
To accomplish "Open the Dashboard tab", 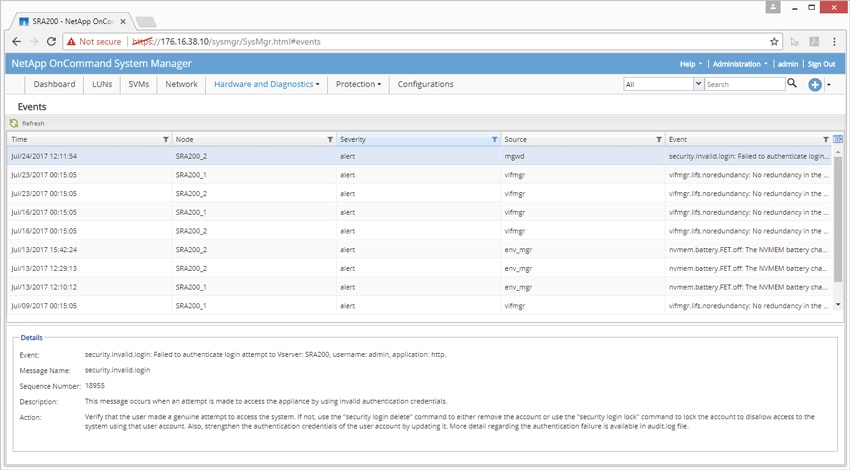I will (x=54, y=84).
